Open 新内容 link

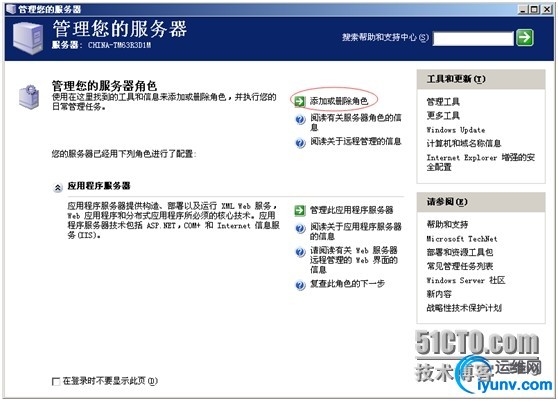point(439,294)
